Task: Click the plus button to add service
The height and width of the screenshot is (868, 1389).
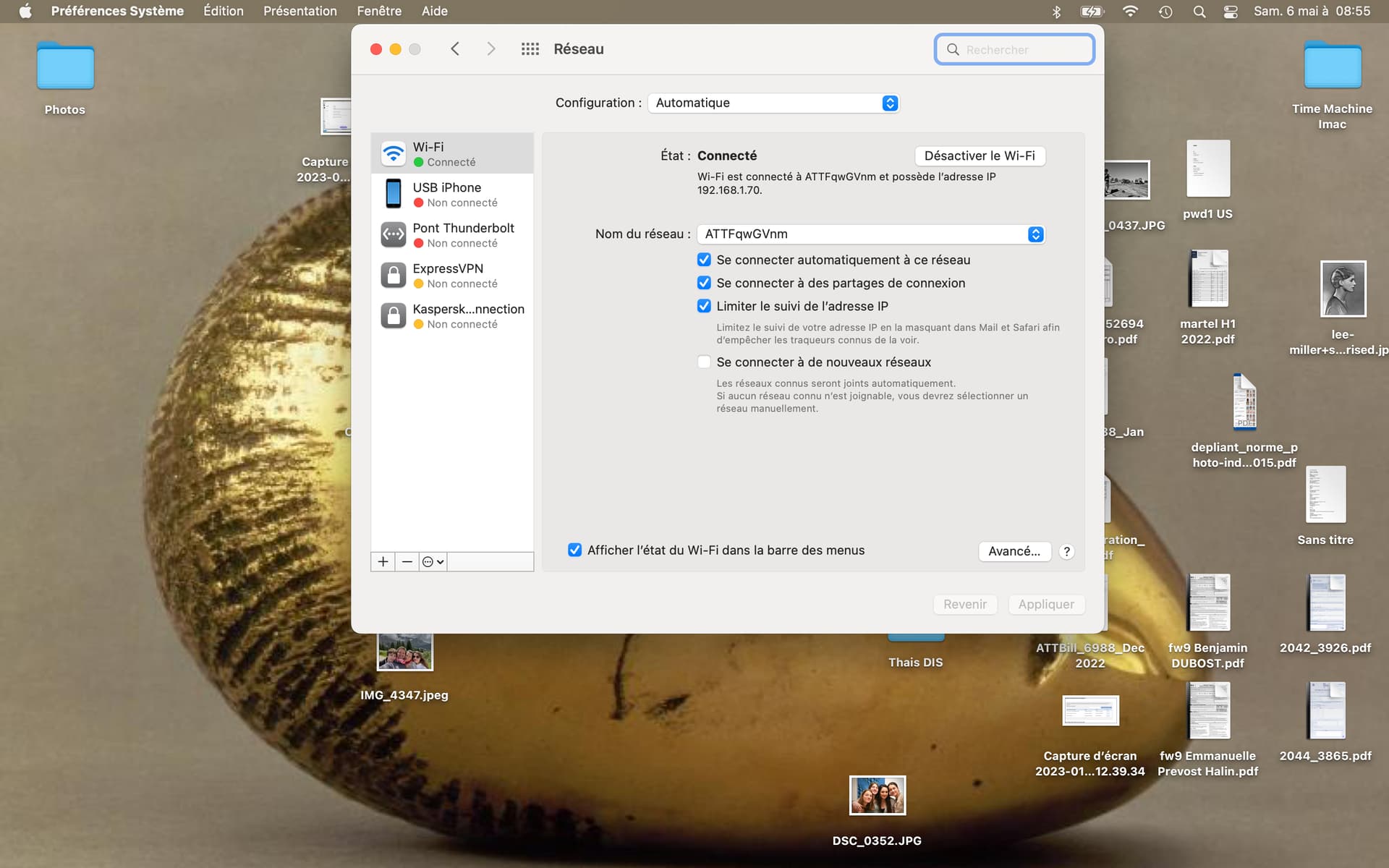Action: point(383,561)
